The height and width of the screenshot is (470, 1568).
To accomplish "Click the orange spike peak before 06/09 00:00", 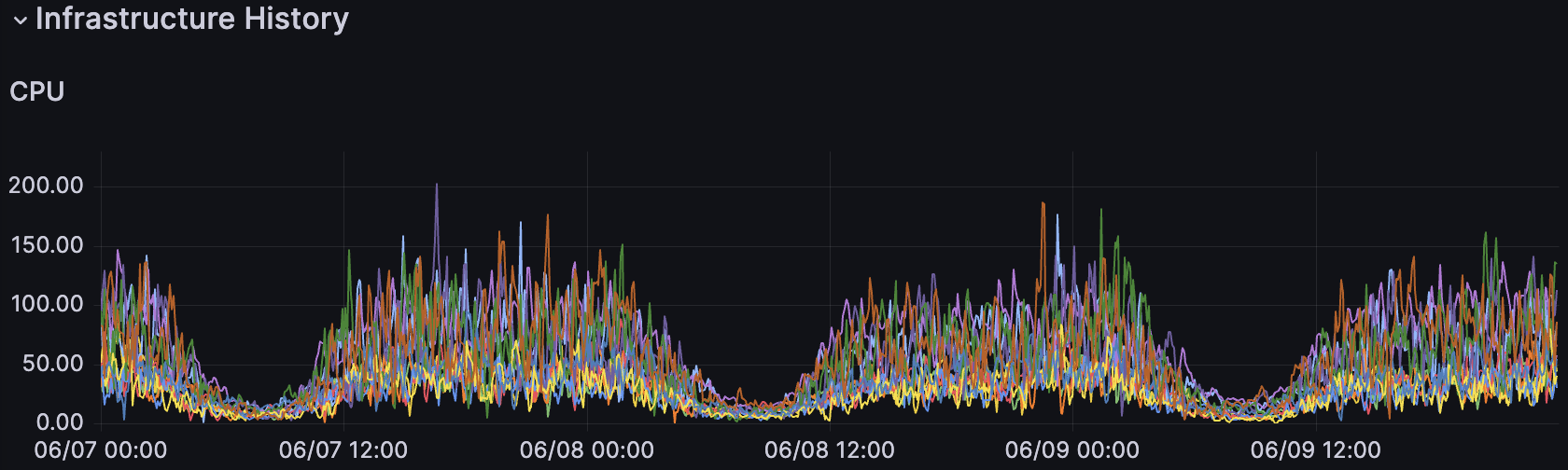I will point(1043,204).
